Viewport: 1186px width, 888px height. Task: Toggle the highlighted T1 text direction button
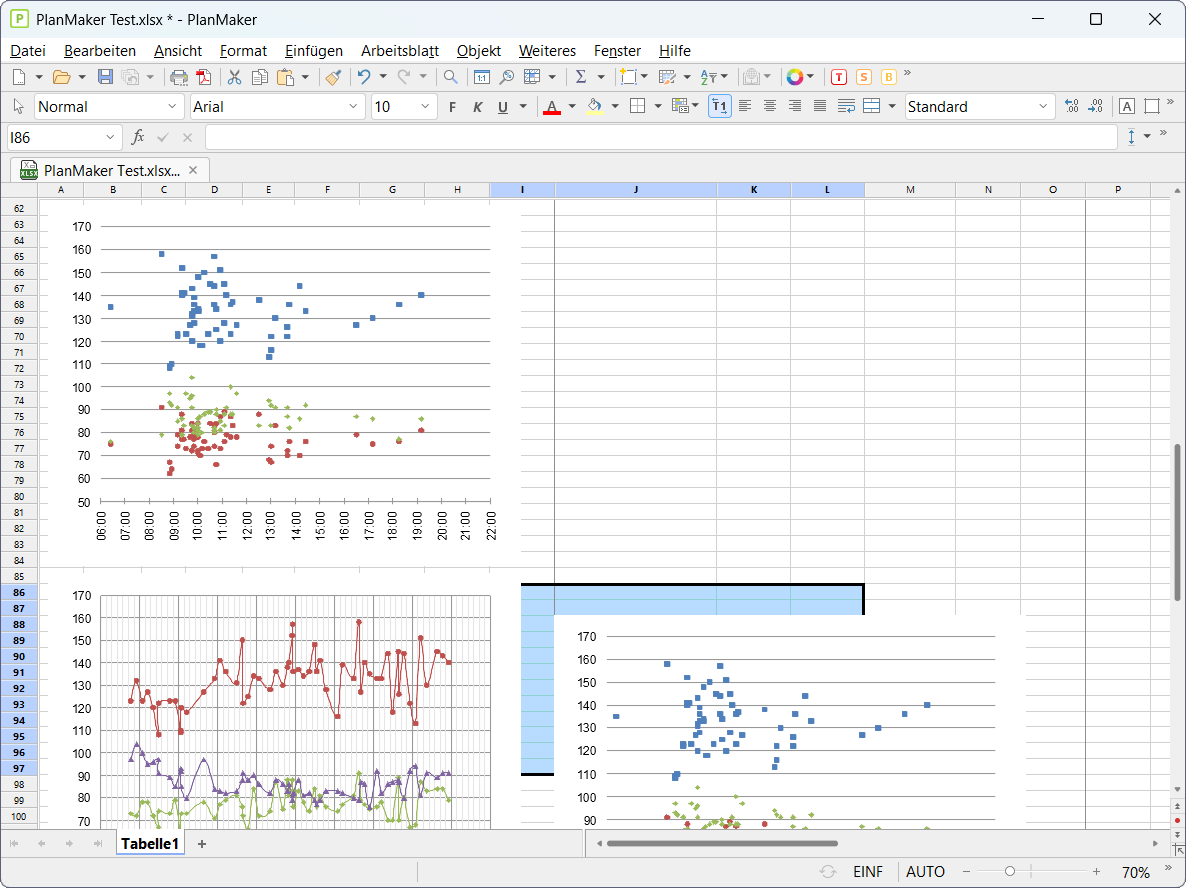pos(720,107)
